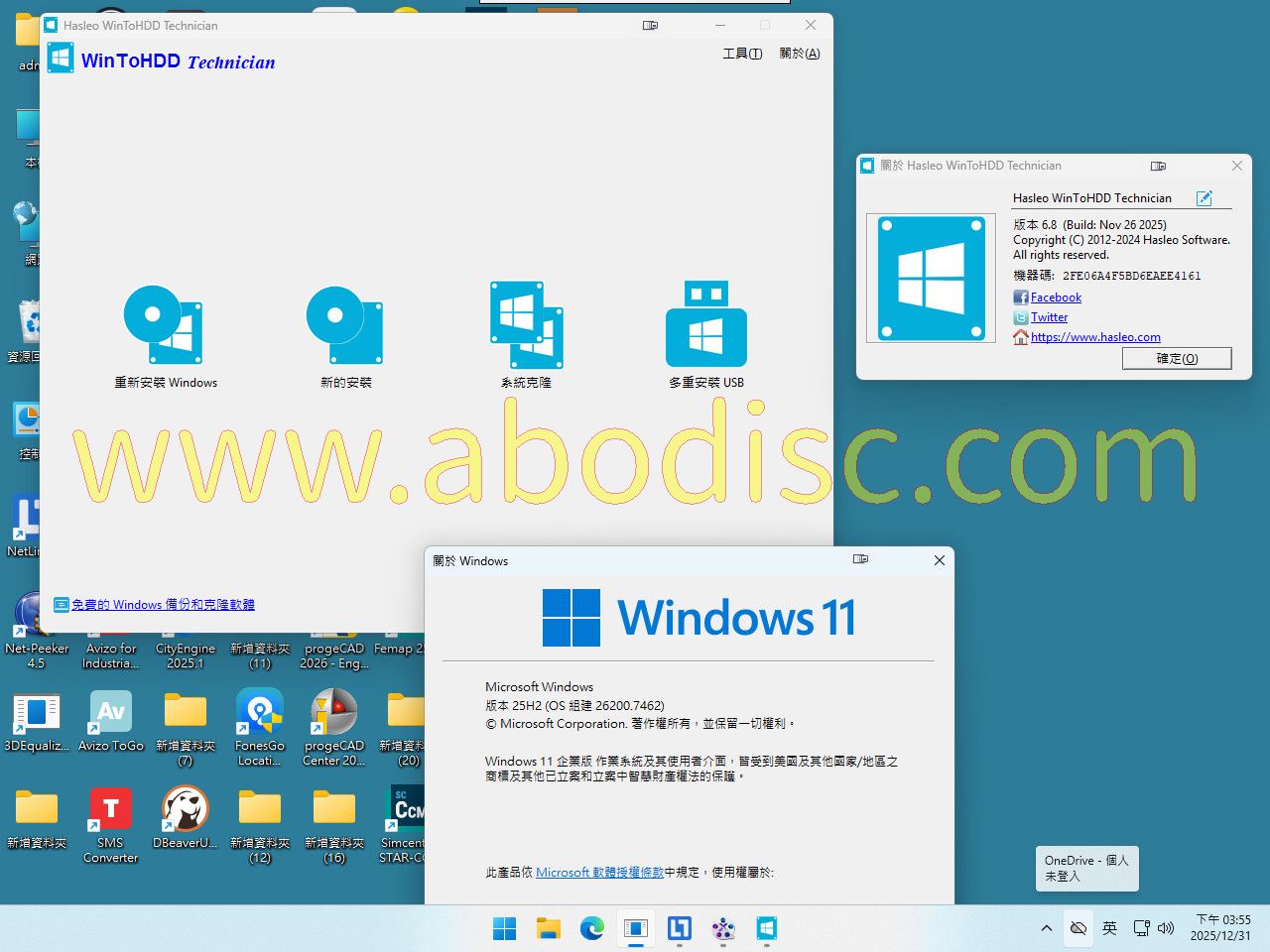1270x952 pixels.
Task: Expand the hidden system tray icons chevron
Action: [1046, 929]
